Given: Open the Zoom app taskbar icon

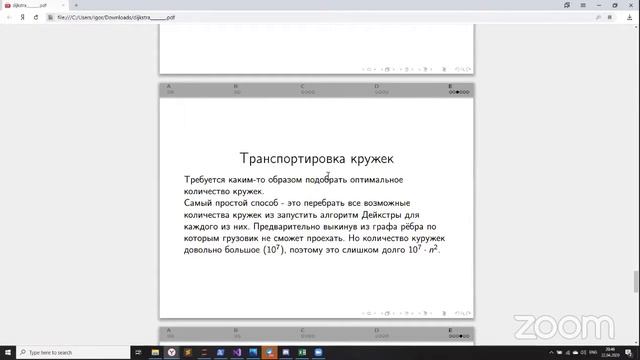Looking at the screenshot, I should pos(318,352).
